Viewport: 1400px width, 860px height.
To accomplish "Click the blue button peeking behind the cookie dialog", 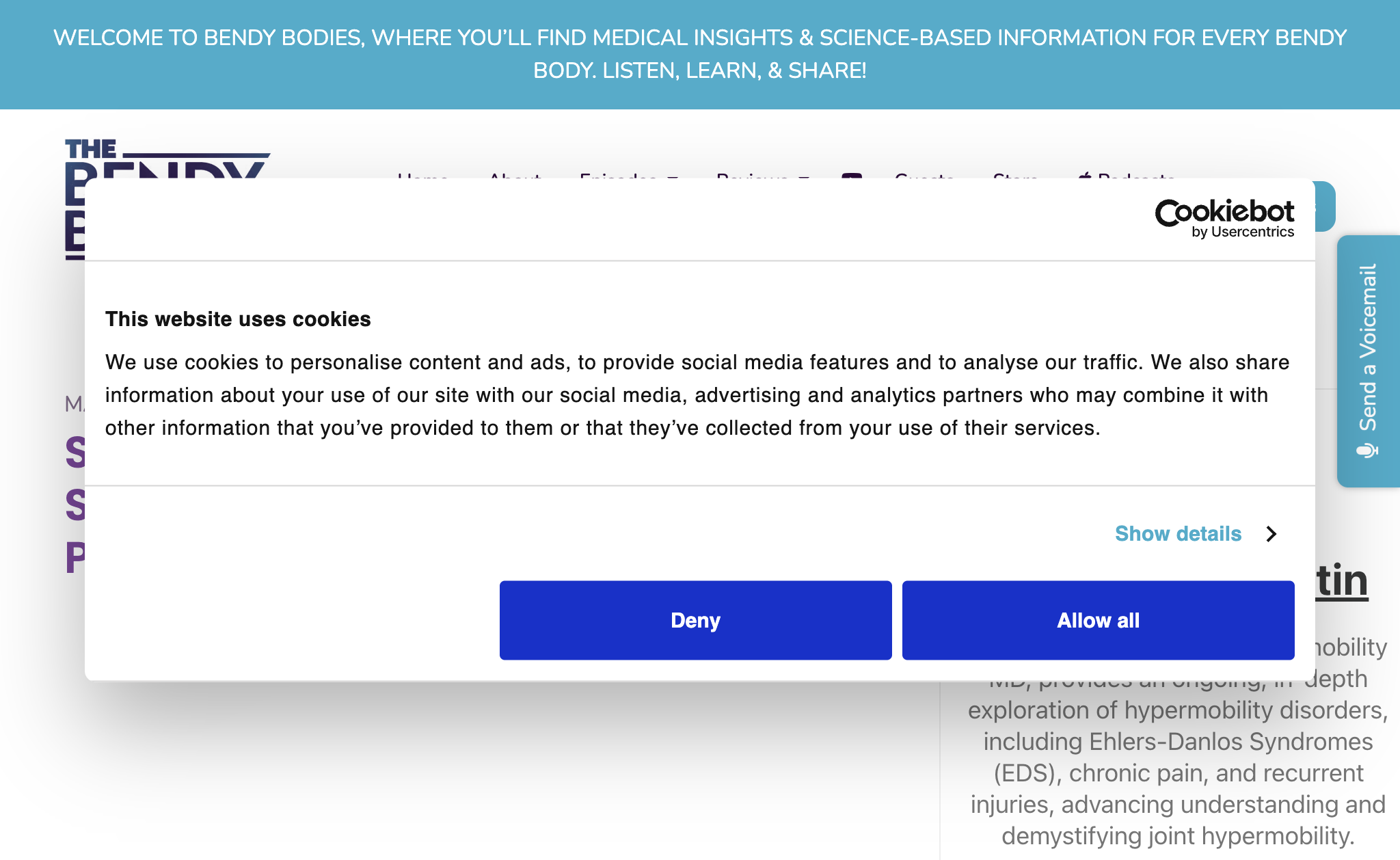I will (1325, 206).
